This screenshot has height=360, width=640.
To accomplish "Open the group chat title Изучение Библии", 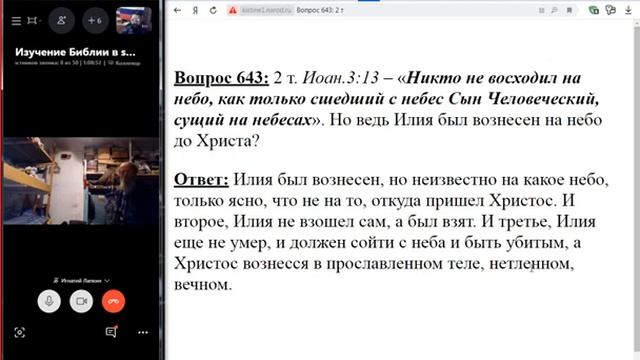I will click(75, 52).
